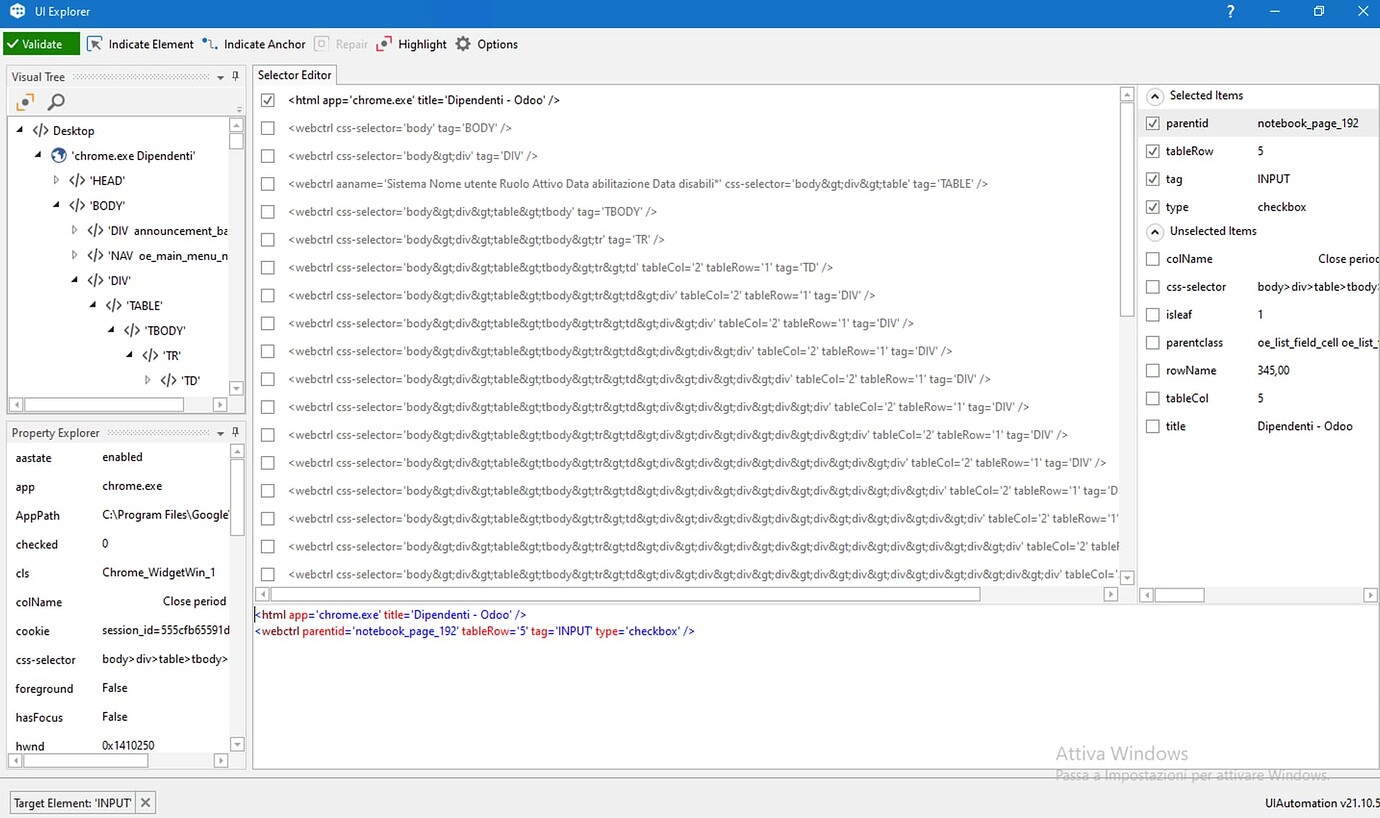This screenshot has height=818, width=1380.
Task: Click the horizontal scrollbar under the selector list
Action: pyautogui.click(x=600, y=593)
